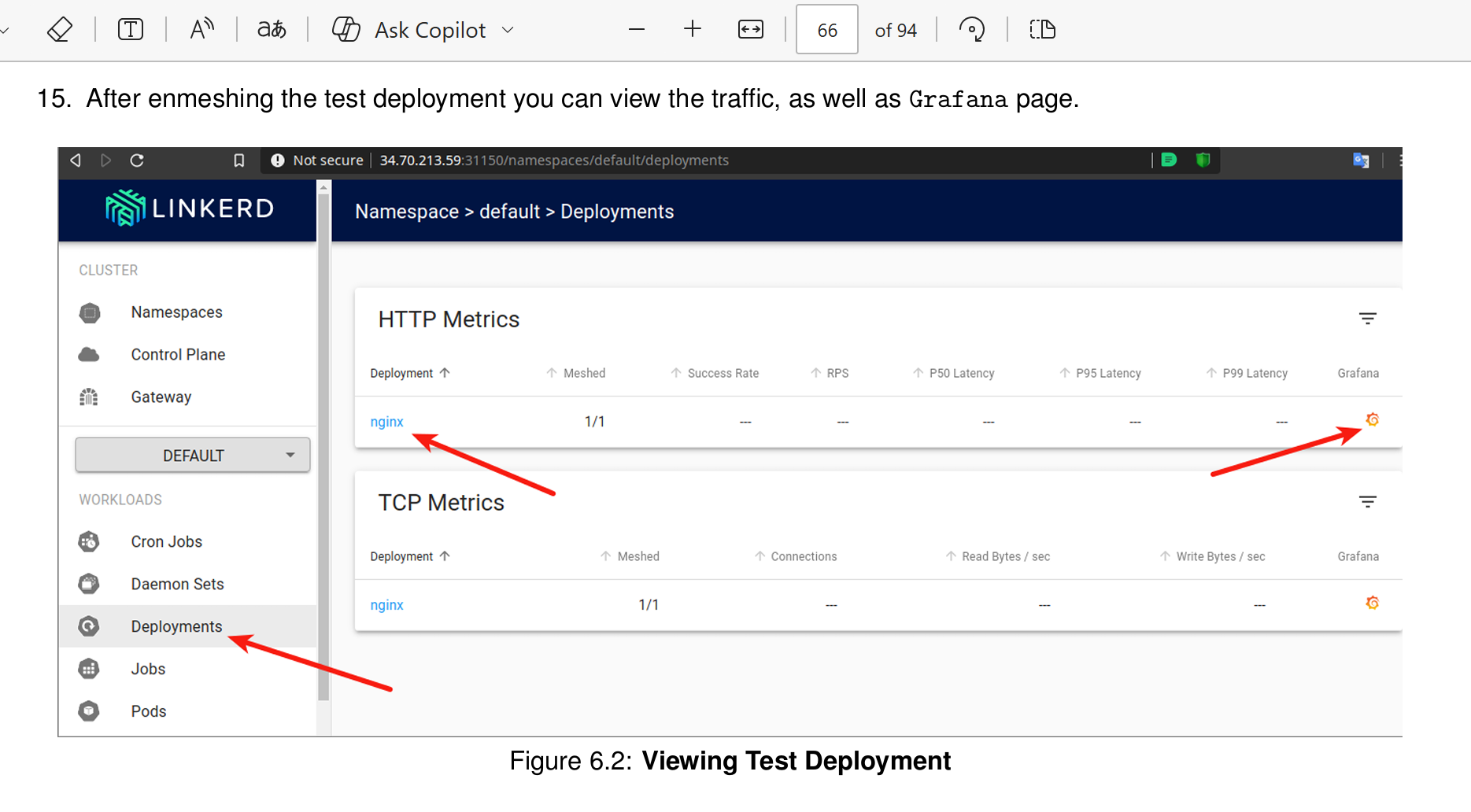Open the green speech-bubble browser extension
1471x812 pixels.
click(1170, 161)
